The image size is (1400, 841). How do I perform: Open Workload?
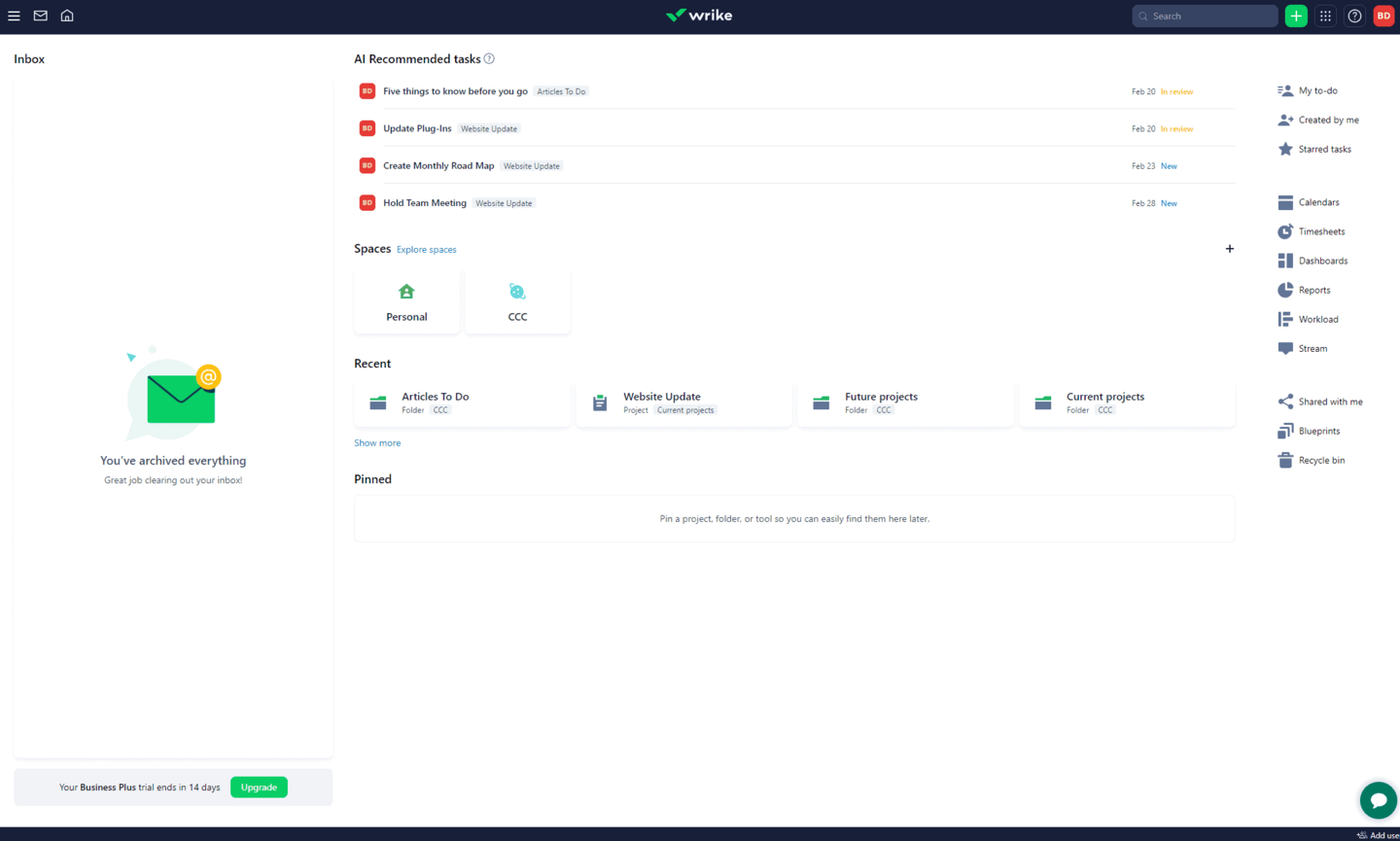pos(1308,319)
